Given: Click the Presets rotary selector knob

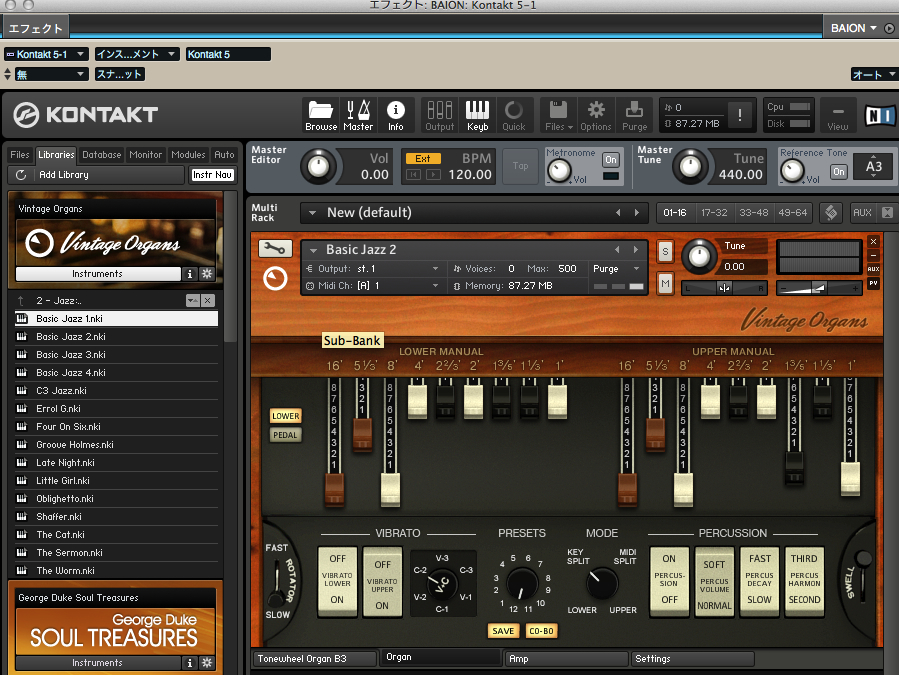Looking at the screenshot, I should tap(522, 584).
